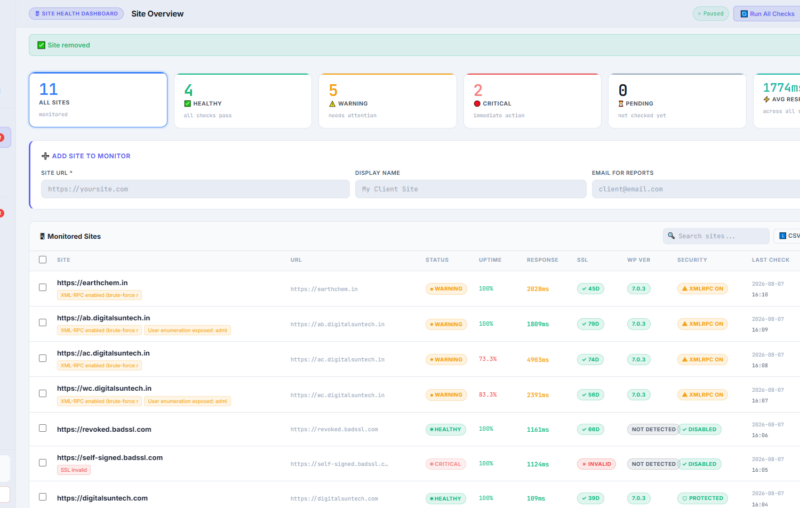
Task: Sort by the SECURITY column header
Action: pos(692,260)
